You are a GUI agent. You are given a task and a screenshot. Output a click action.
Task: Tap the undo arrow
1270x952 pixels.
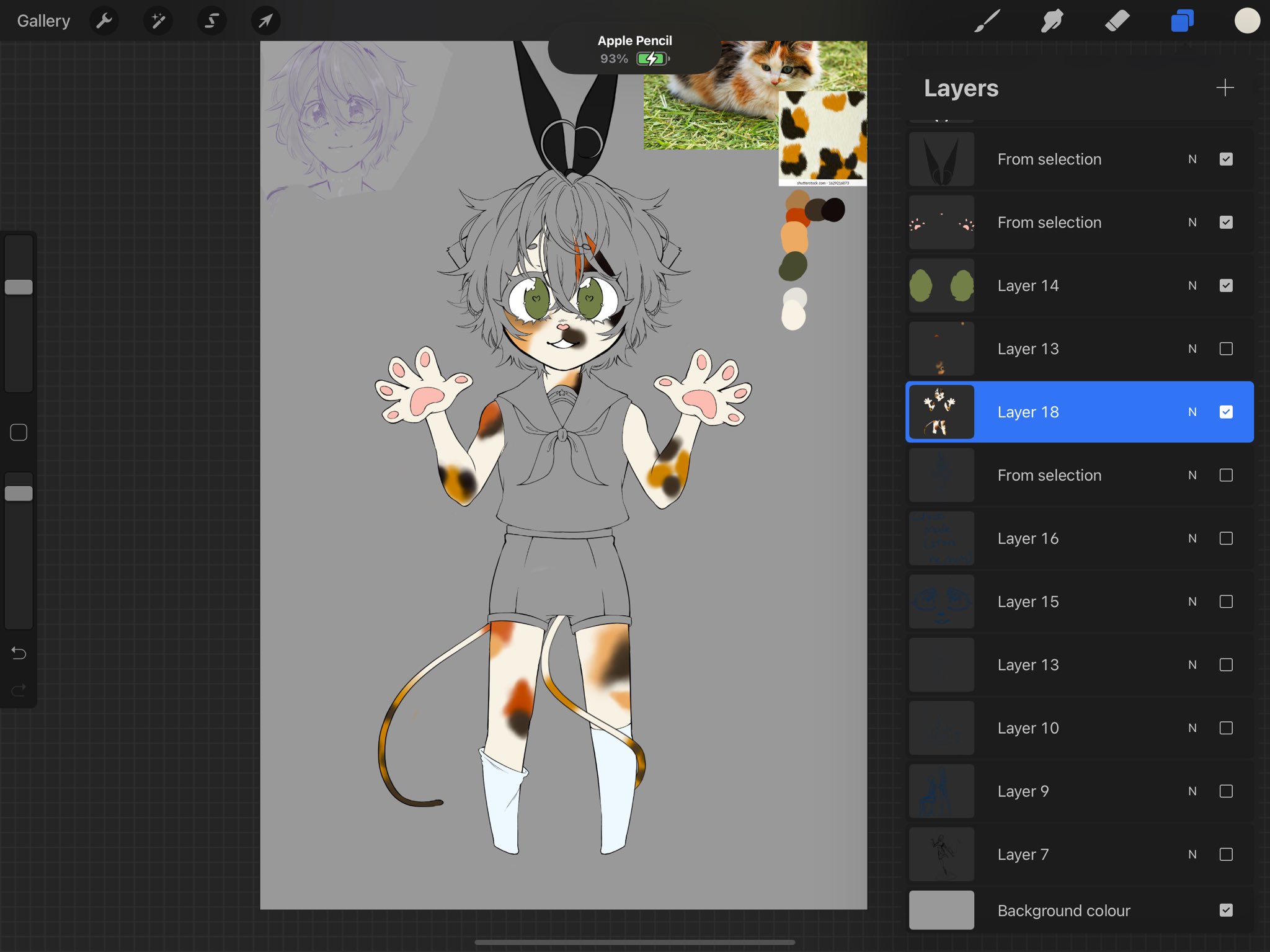click(x=19, y=652)
